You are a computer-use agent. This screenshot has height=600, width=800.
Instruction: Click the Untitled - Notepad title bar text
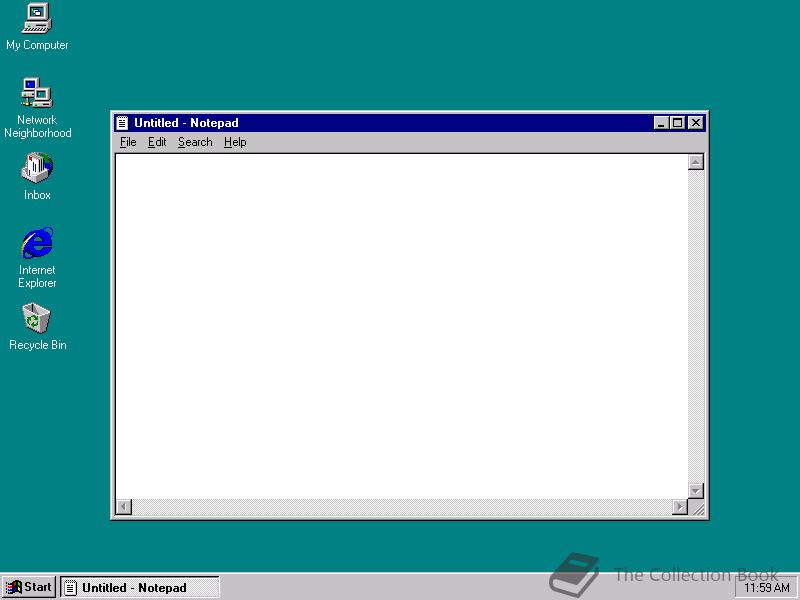[x=186, y=123]
